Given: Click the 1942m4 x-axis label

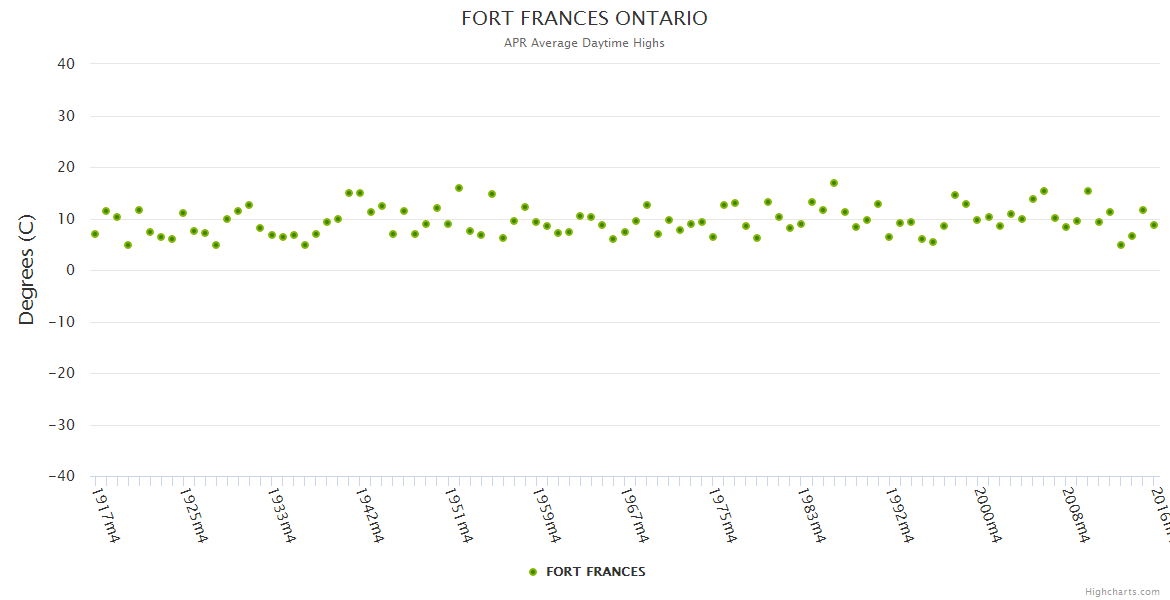Looking at the screenshot, I should (x=370, y=515).
